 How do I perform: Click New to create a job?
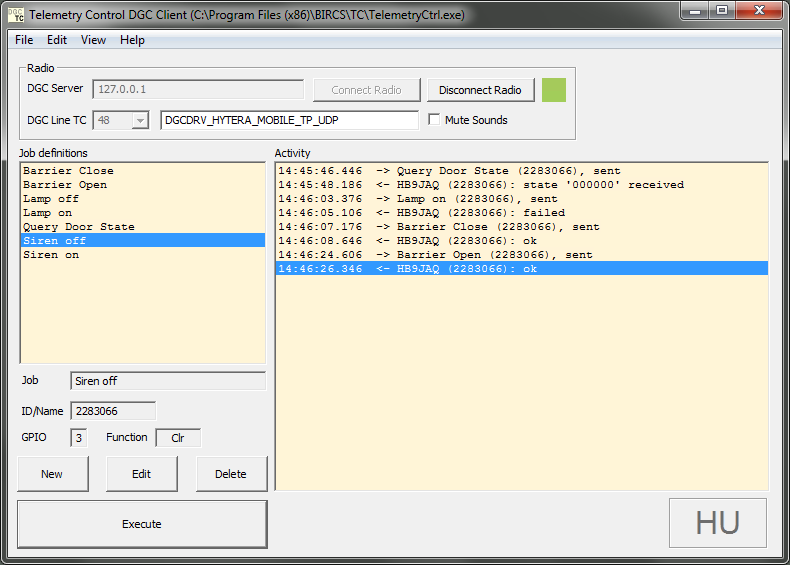tap(52, 474)
